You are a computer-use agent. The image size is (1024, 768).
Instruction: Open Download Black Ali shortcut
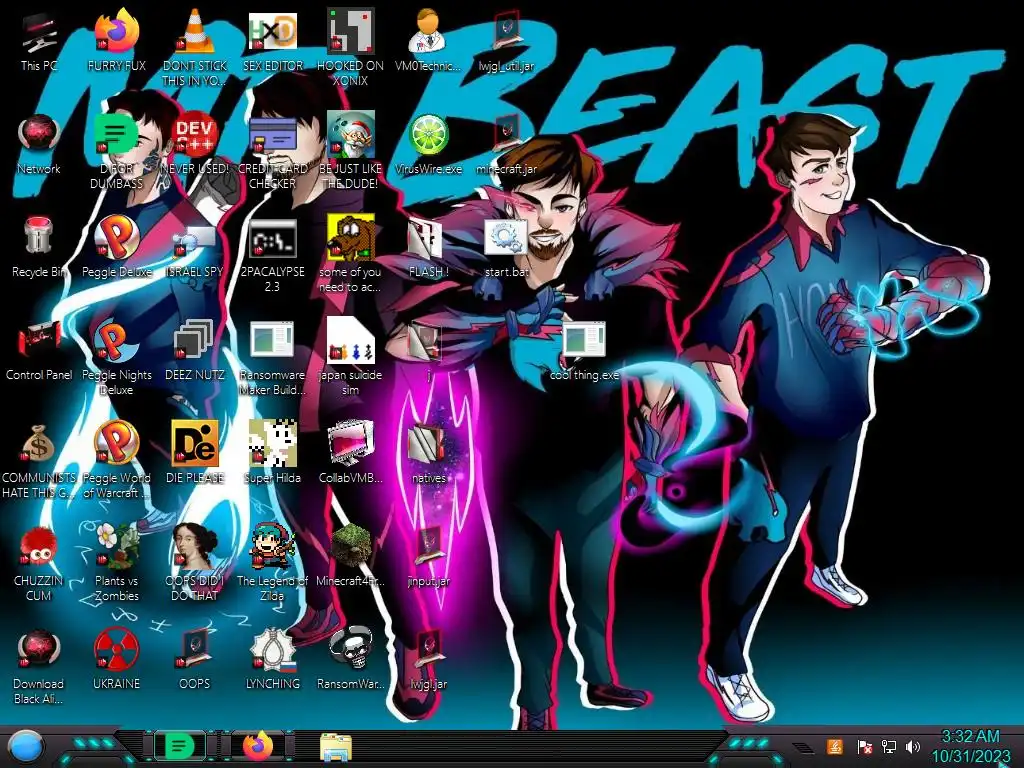[x=39, y=650]
